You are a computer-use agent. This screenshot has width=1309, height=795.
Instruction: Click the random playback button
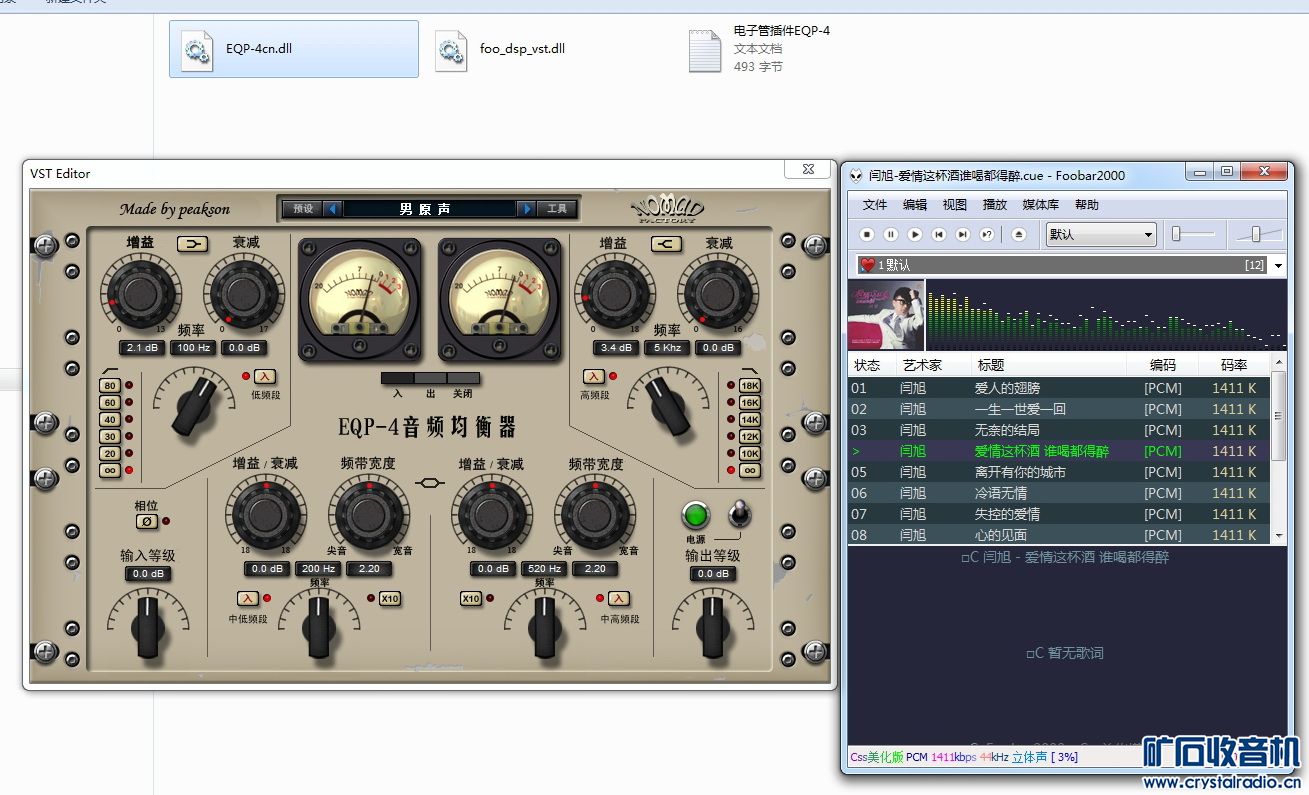(987, 235)
